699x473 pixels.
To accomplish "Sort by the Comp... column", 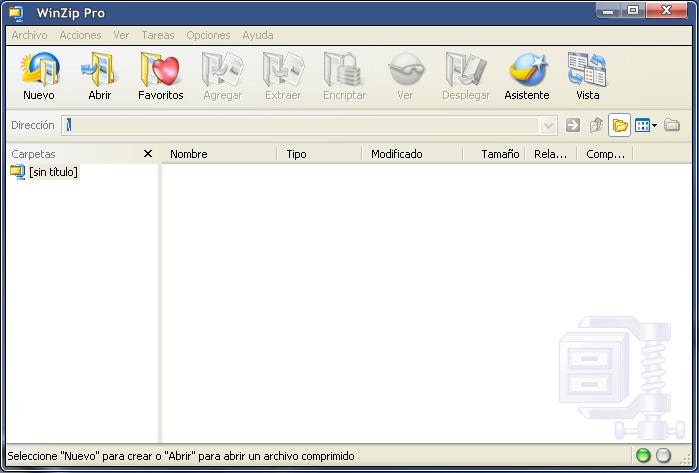I will click(605, 154).
